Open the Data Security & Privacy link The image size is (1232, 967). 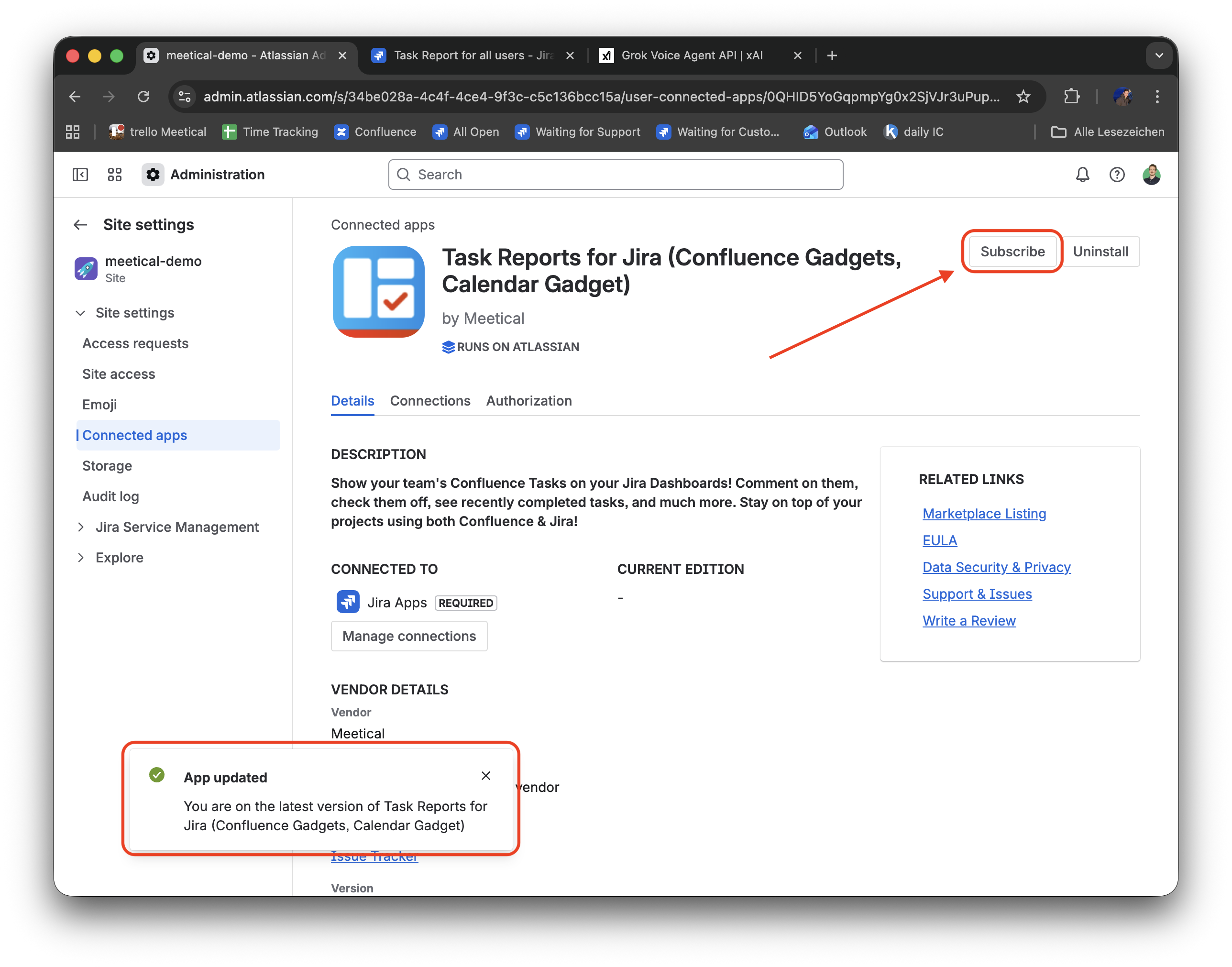997,567
